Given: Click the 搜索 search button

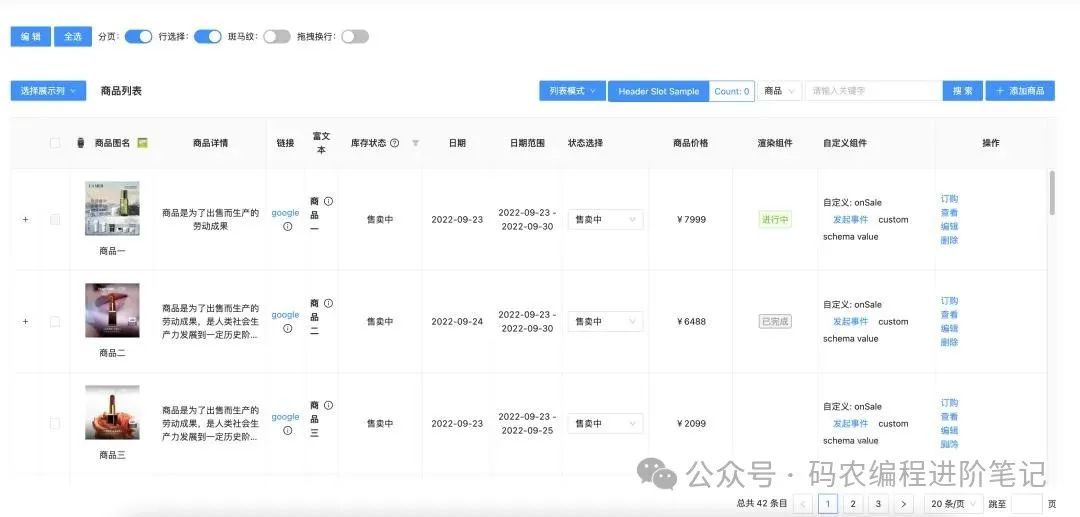Looking at the screenshot, I should [x=963, y=91].
